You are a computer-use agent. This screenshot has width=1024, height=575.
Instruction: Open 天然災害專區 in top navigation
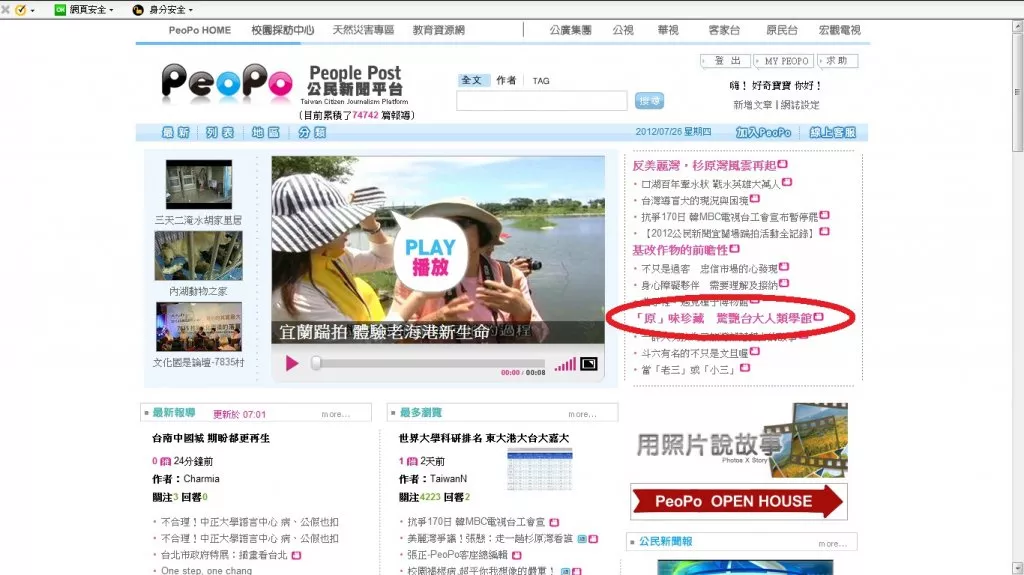(363, 30)
